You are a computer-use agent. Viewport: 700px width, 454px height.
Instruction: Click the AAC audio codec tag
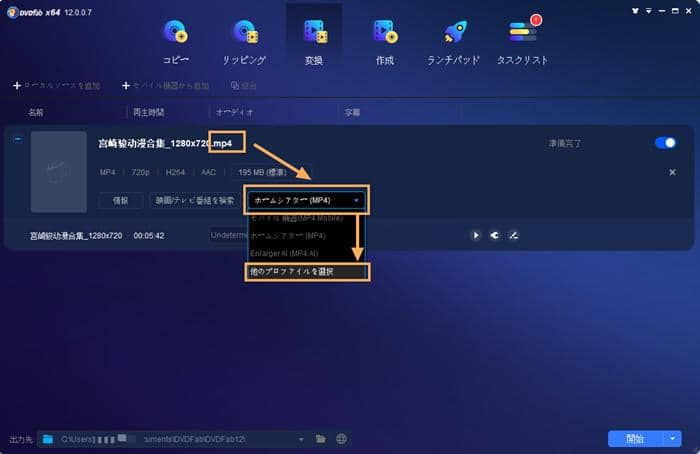[208, 172]
